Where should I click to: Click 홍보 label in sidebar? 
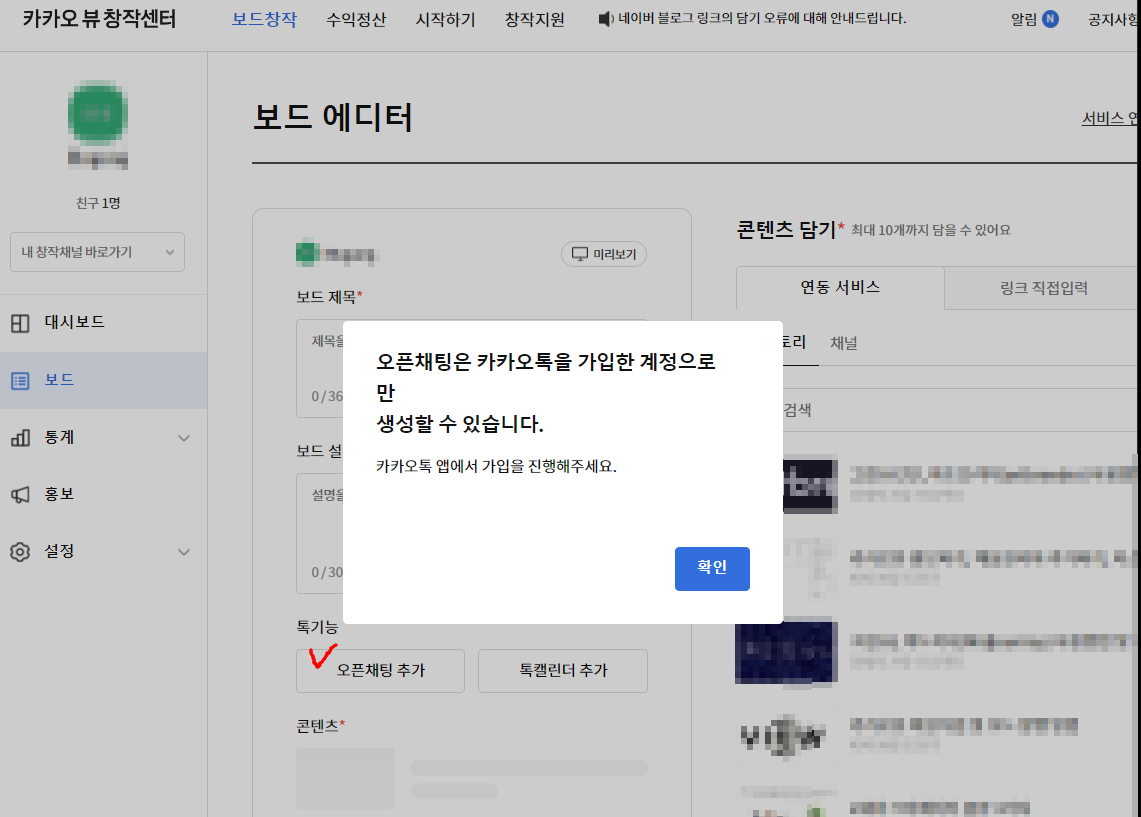point(60,495)
